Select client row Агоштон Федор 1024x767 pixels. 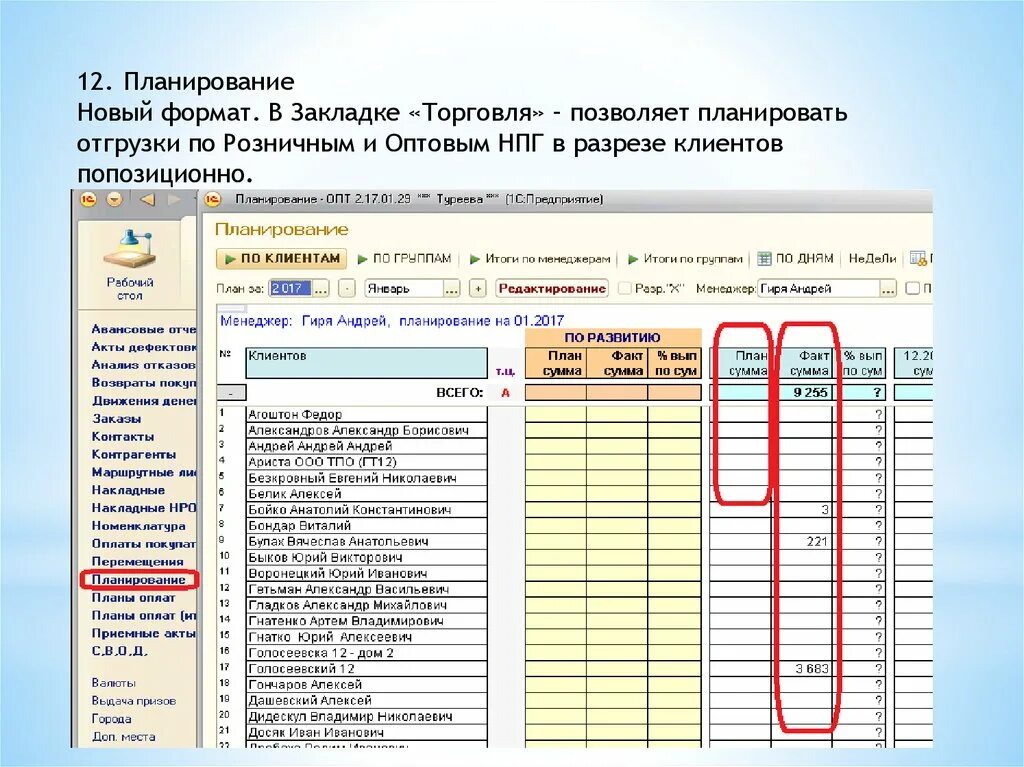(x=367, y=414)
